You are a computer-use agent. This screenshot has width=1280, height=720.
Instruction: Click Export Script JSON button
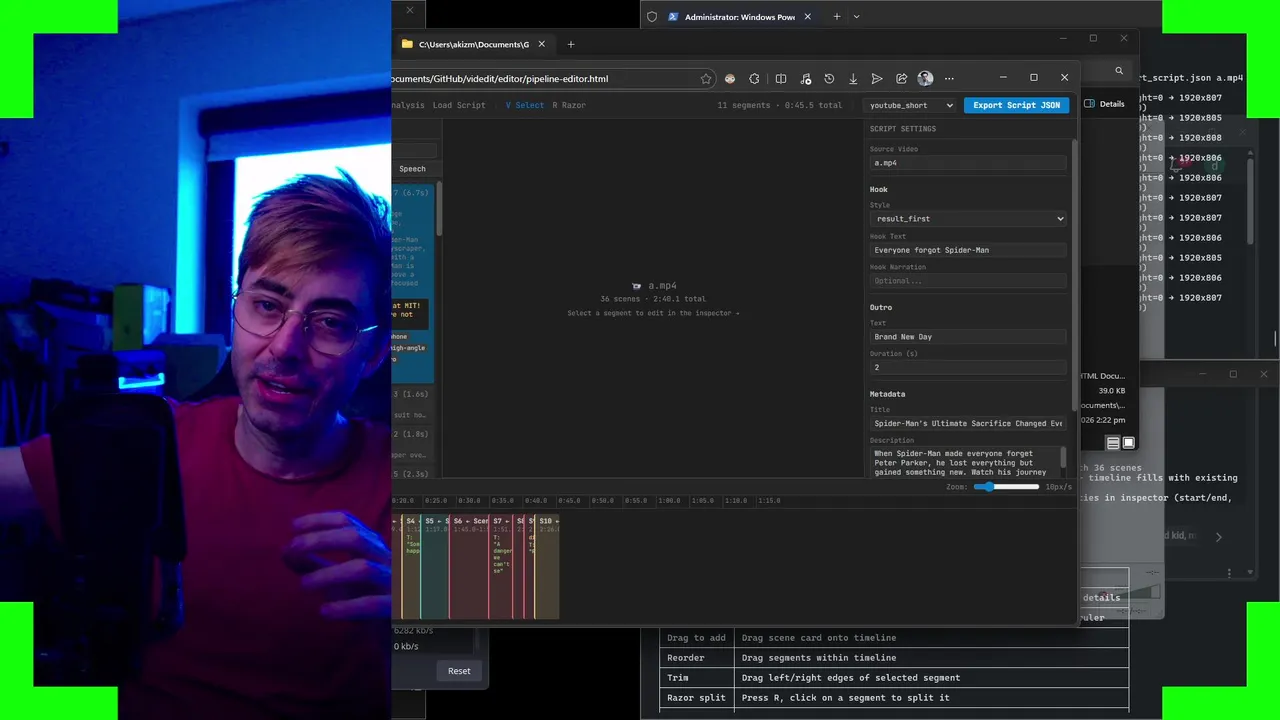1016,105
